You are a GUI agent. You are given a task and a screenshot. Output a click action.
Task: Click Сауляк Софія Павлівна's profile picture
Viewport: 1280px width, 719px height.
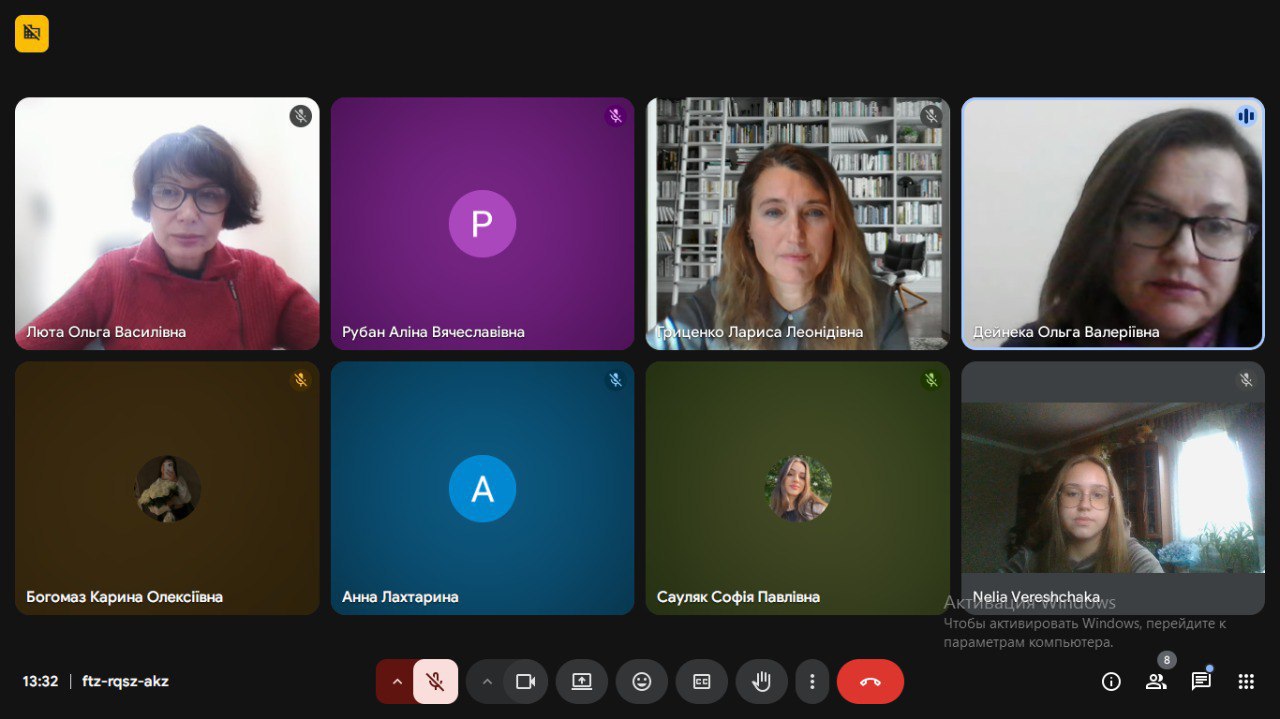point(798,489)
